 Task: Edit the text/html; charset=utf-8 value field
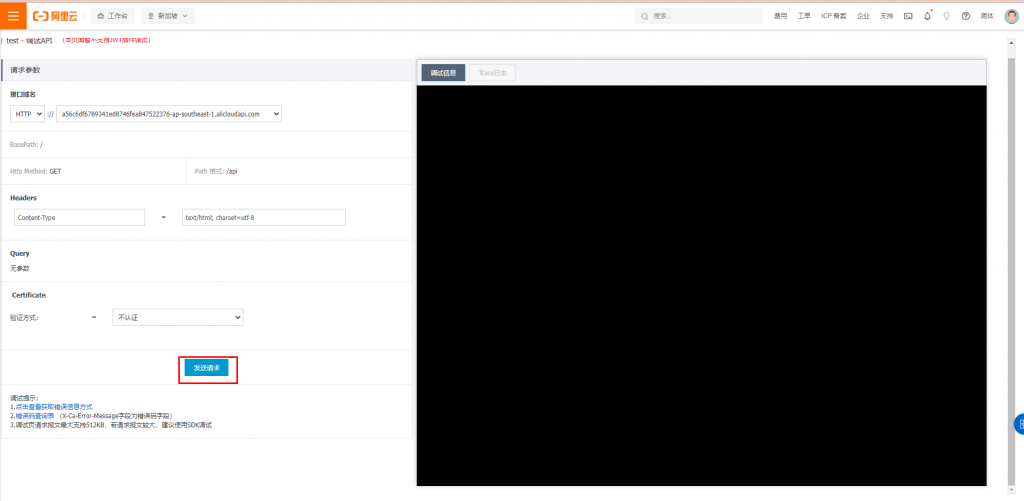(264, 218)
